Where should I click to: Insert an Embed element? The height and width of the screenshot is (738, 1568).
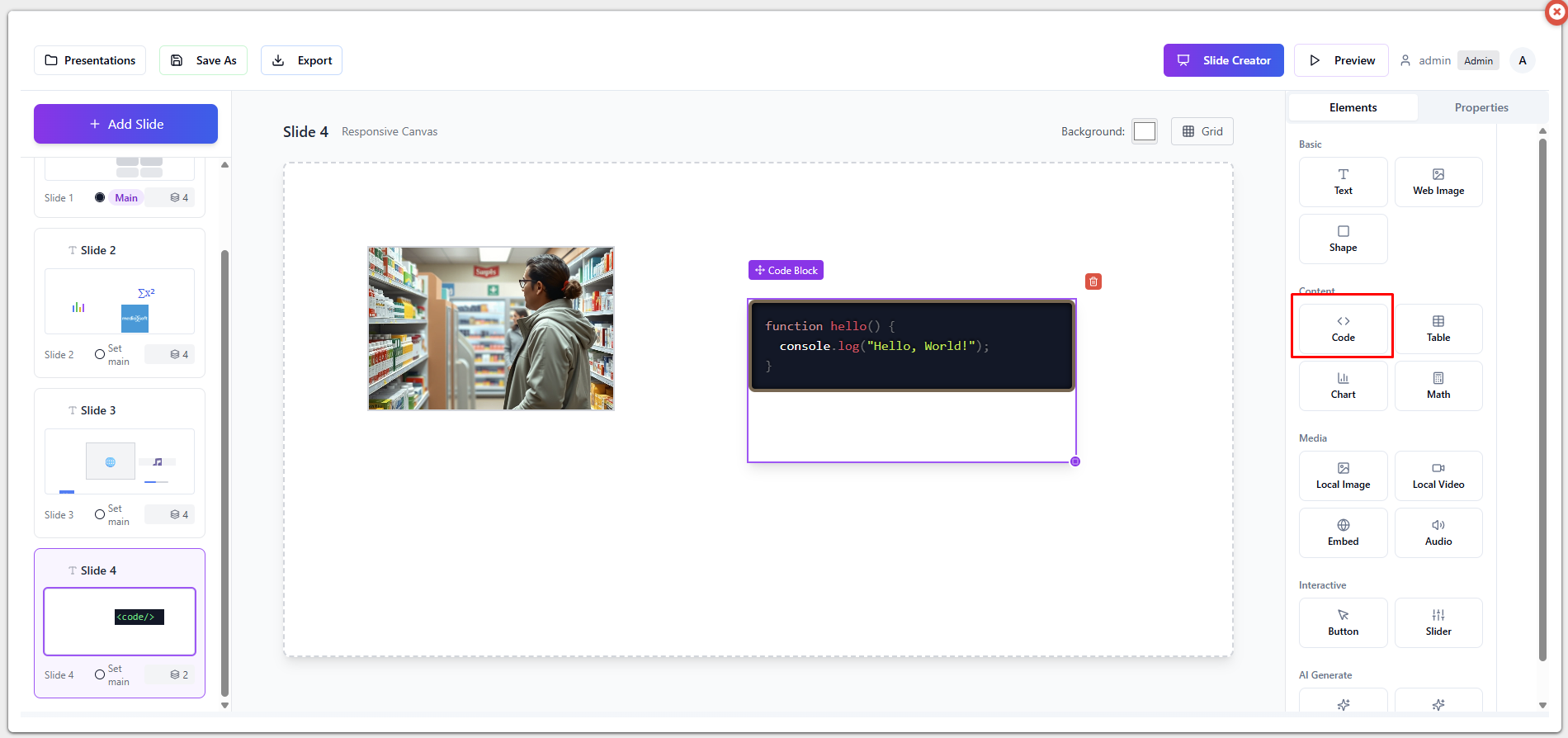pyautogui.click(x=1343, y=532)
